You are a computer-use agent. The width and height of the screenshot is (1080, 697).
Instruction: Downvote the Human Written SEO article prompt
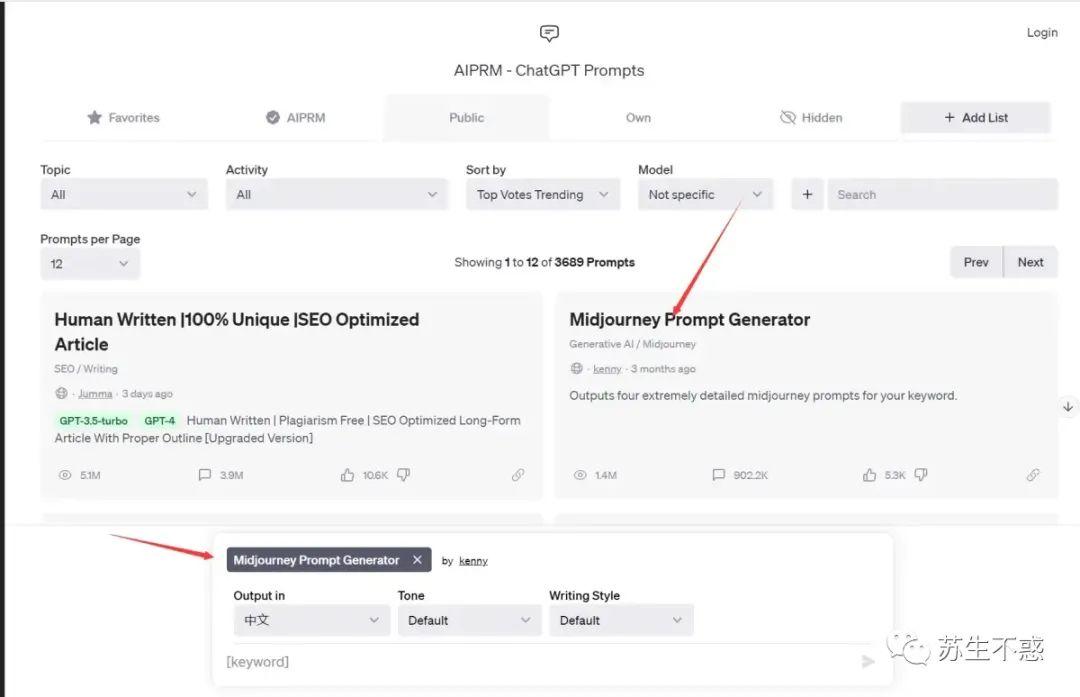404,475
